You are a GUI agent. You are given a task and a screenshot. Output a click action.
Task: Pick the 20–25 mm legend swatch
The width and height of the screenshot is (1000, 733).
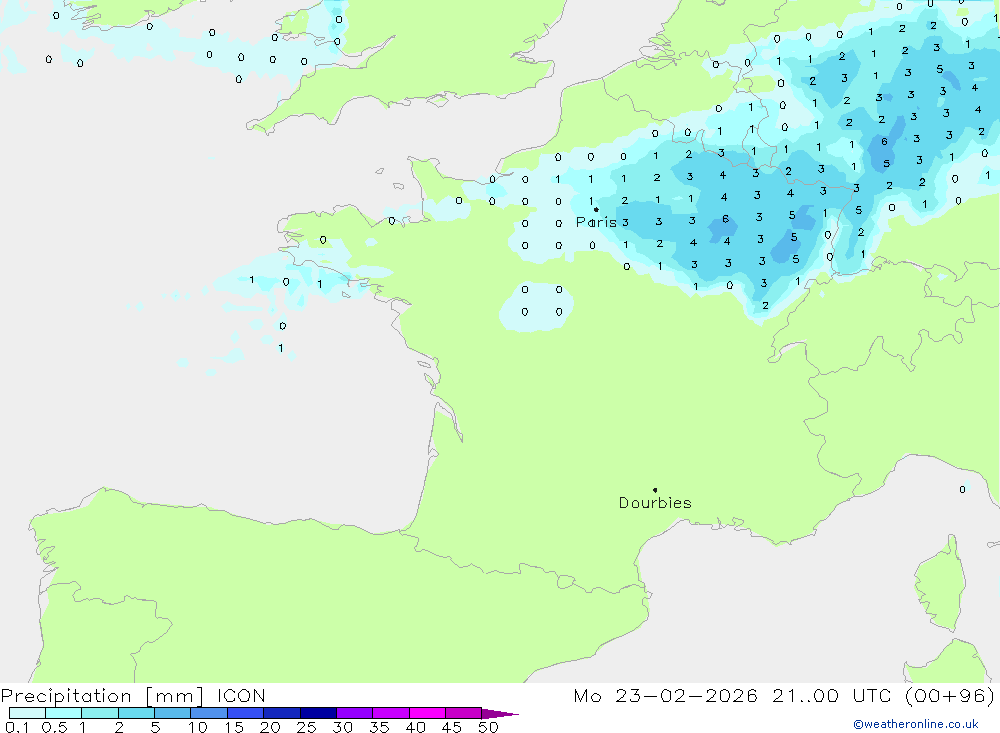[282, 713]
